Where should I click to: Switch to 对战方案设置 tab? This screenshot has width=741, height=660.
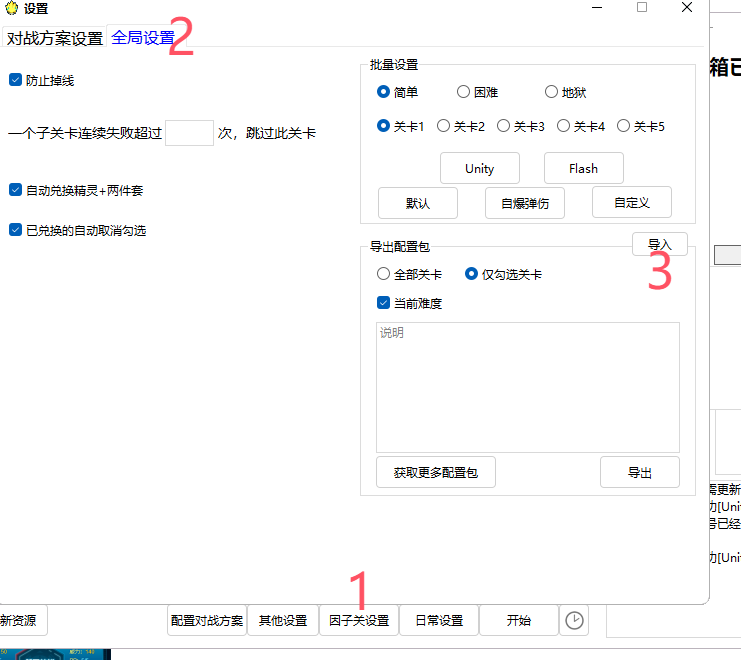(x=54, y=38)
